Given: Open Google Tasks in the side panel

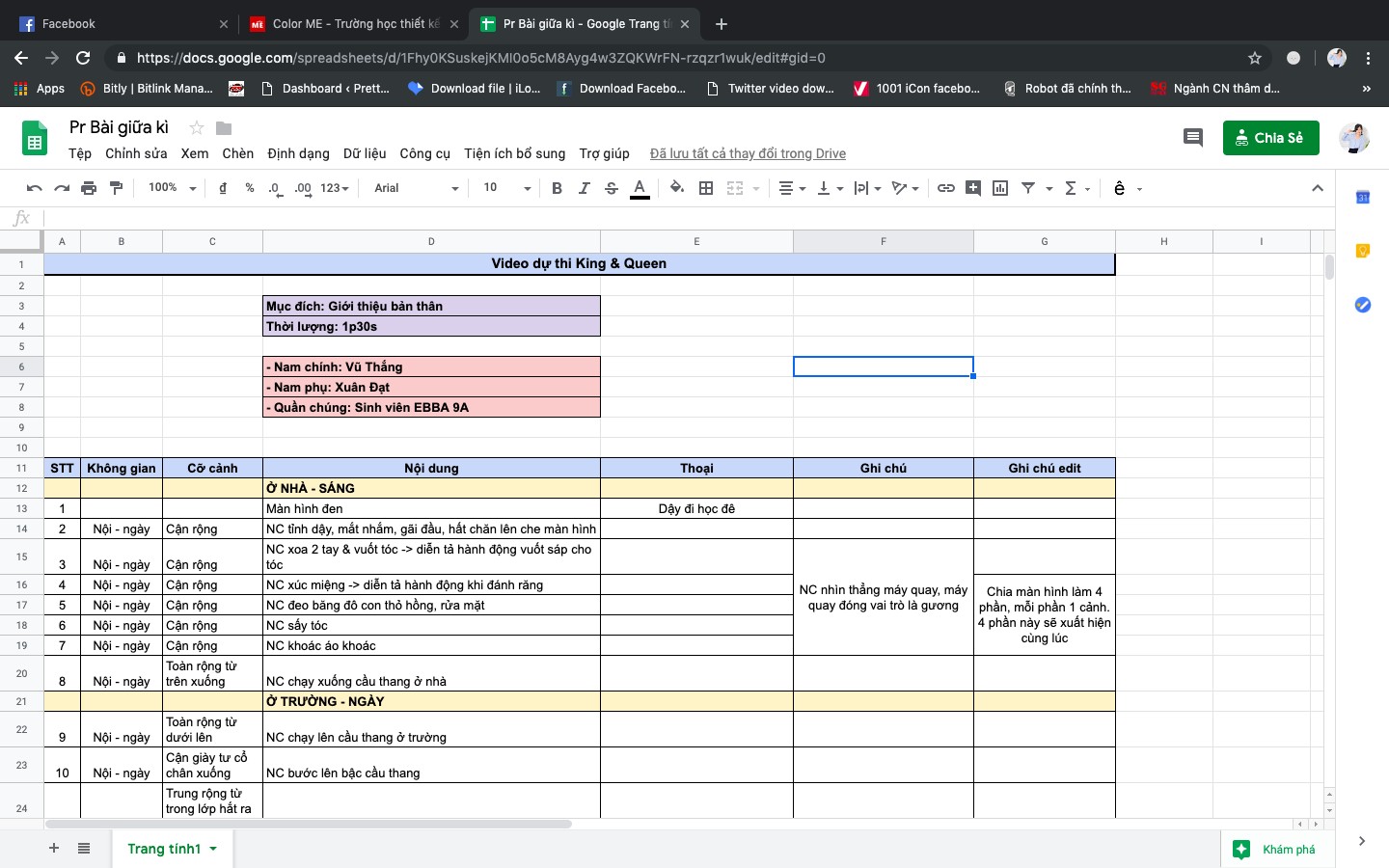Looking at the screenshot, I should (x=1363, y=305).
